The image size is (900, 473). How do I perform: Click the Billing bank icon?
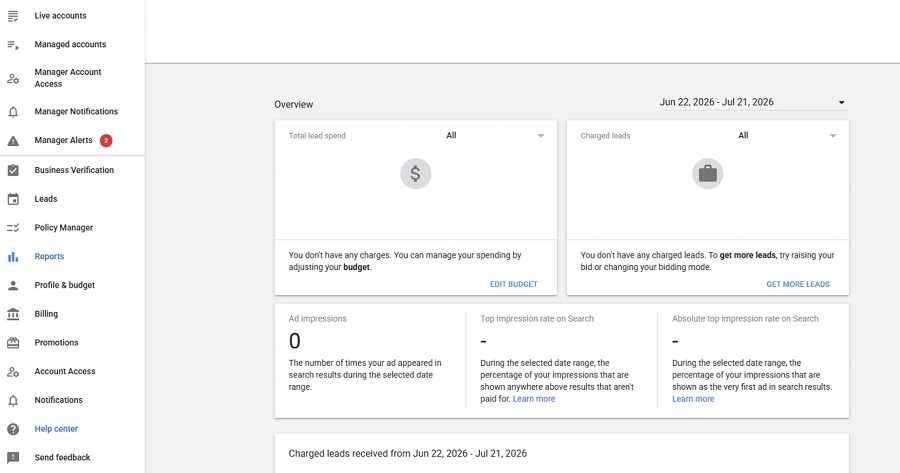coord(13,314)
